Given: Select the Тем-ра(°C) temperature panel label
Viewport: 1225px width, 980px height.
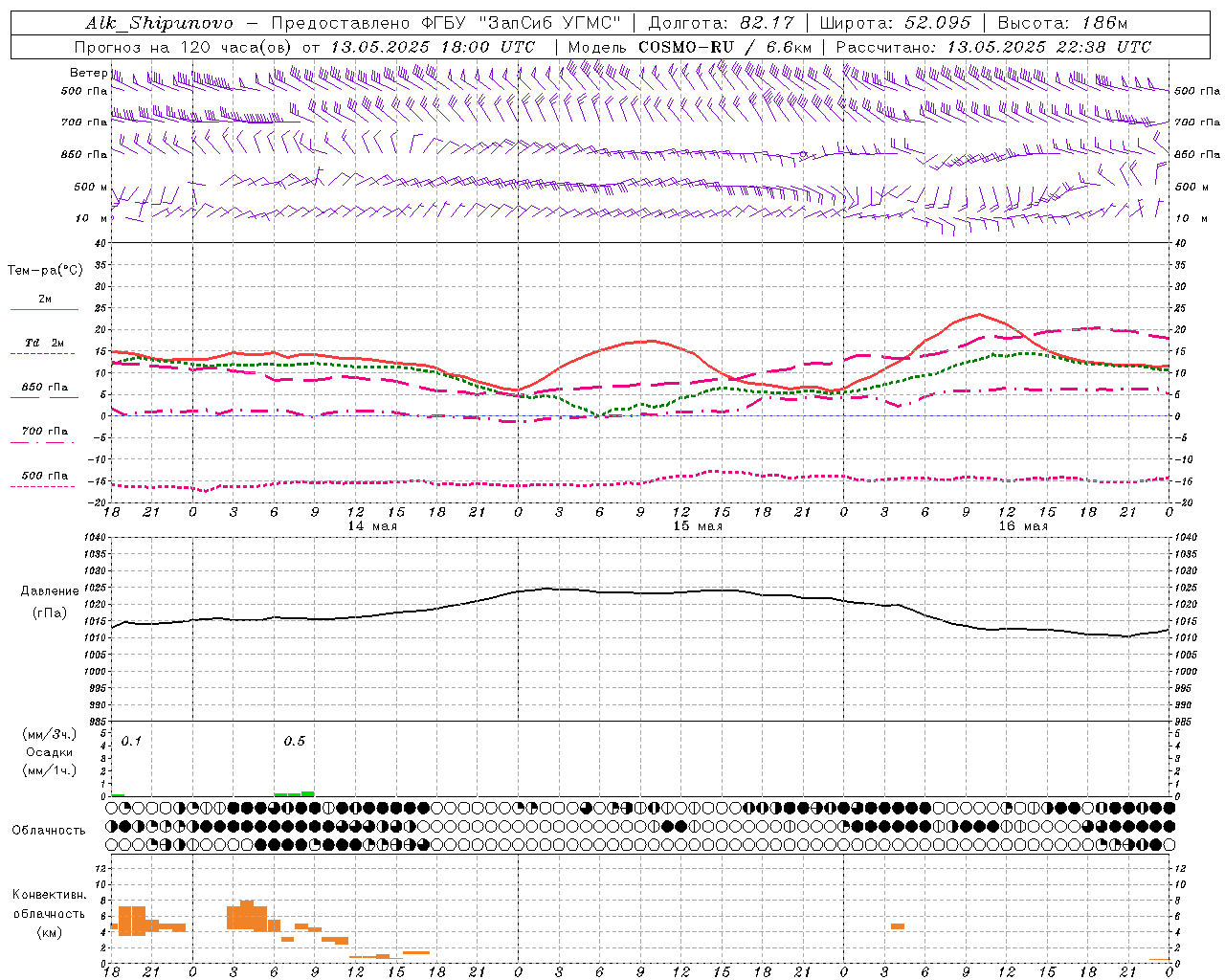Looking at the screenshot, I should click(x=45, y=271).
